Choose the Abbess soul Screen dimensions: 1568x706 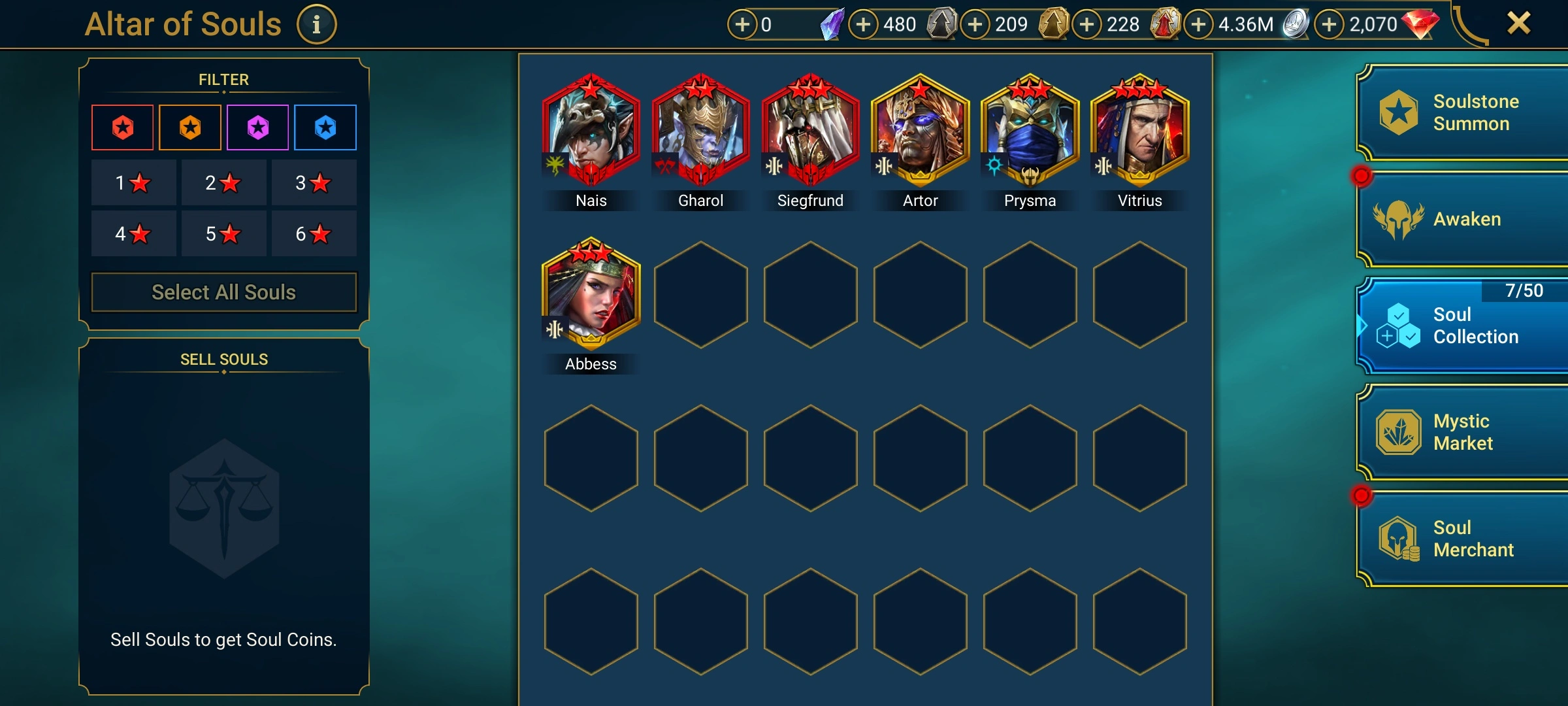click(591, 294)
